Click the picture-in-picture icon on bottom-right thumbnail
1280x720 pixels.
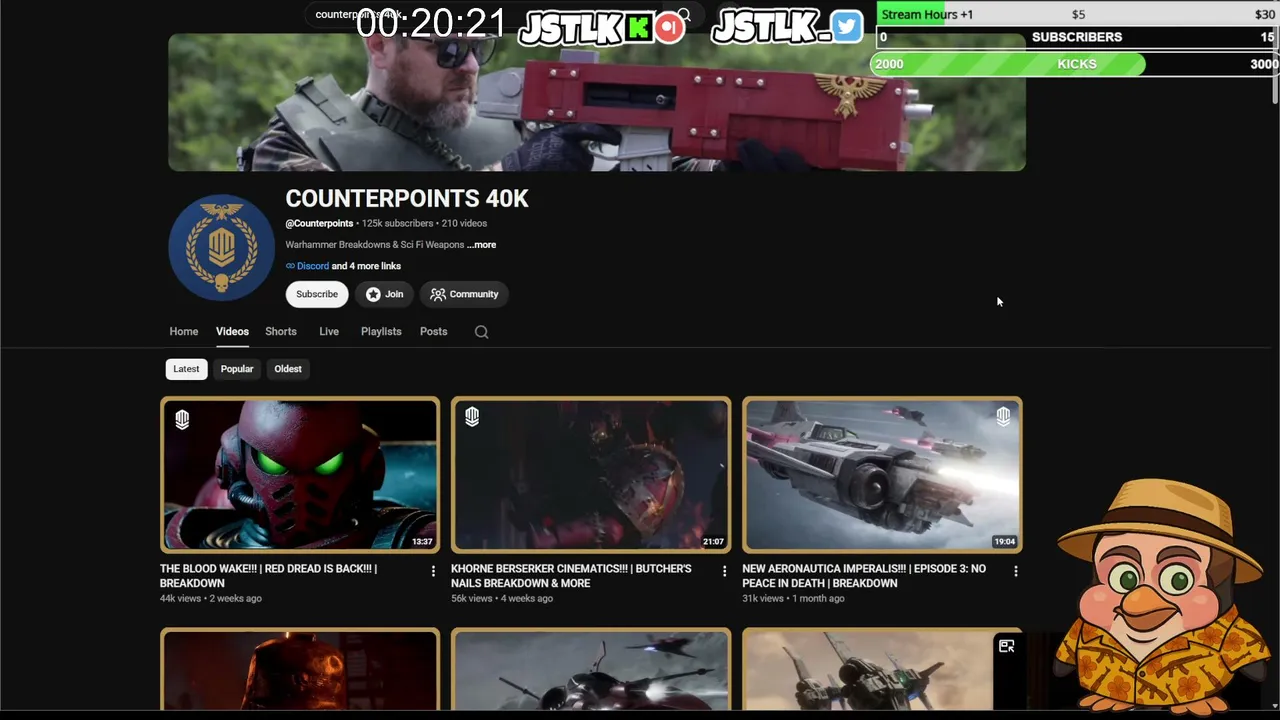pyautogui.click(x=1006, y=646)
